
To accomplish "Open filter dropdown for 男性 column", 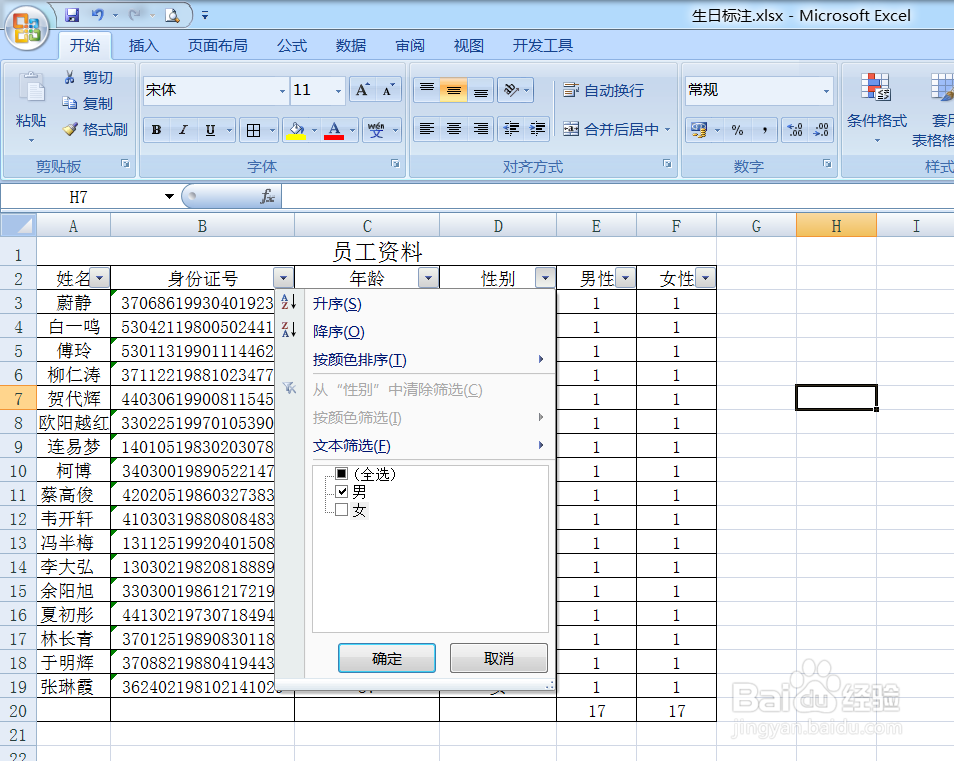I will [x=625, y=279].
